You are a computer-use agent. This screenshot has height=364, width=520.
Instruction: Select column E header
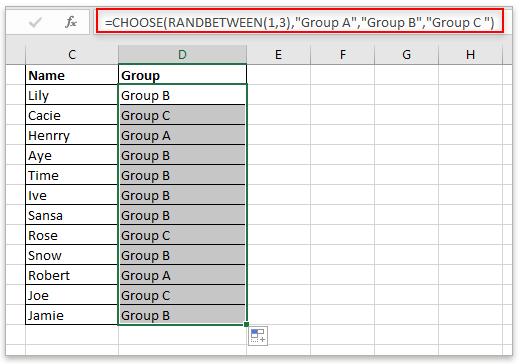point(278,55)
